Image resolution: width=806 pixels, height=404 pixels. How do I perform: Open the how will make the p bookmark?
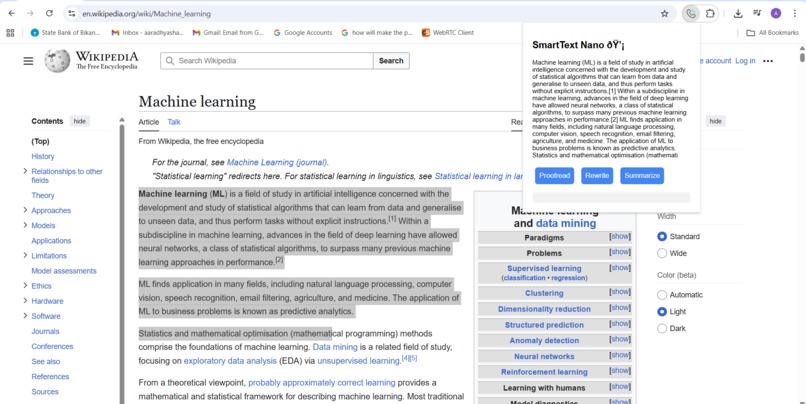point(377,33)
